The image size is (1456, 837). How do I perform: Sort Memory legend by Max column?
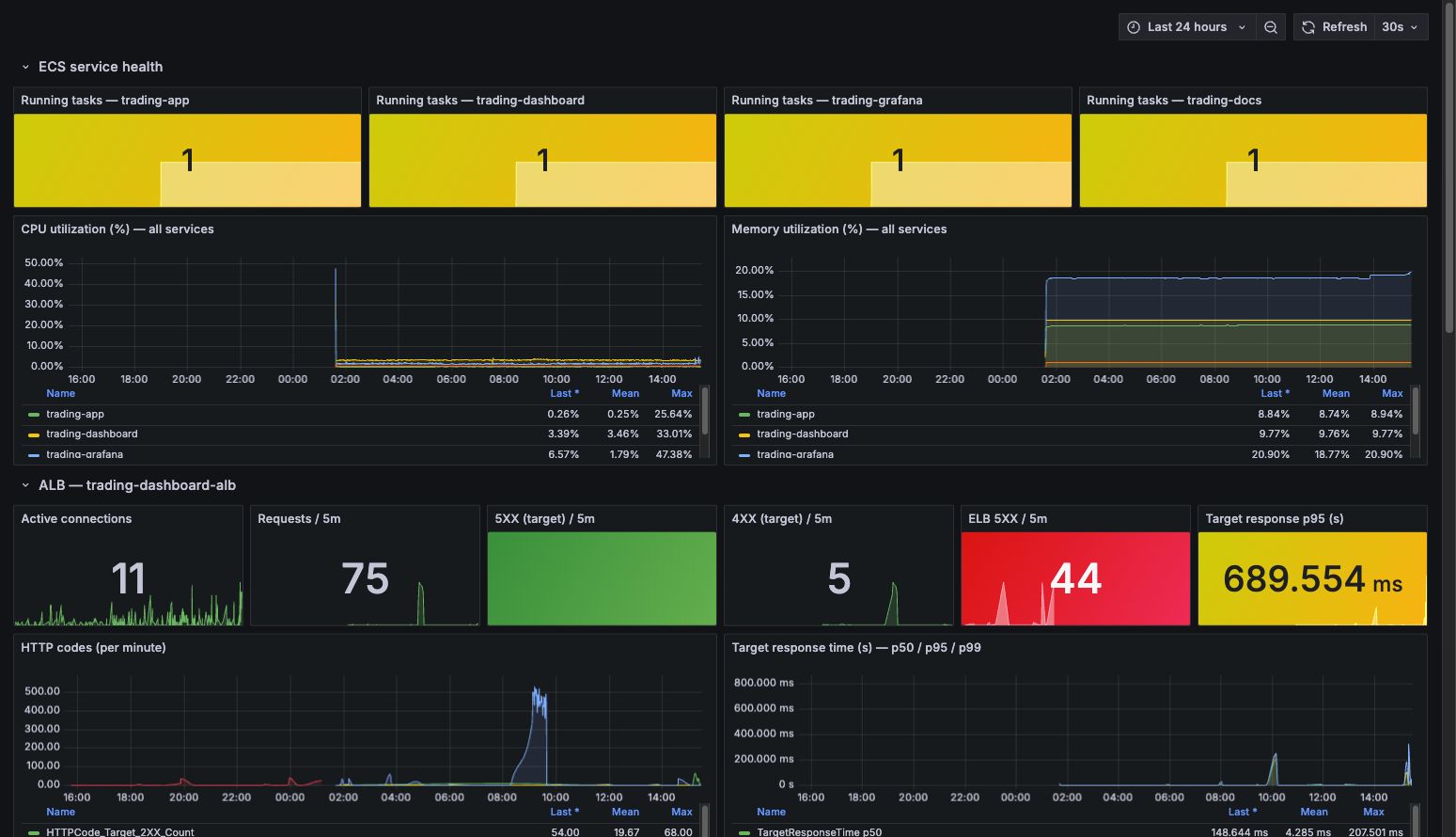[x=1392, y=394]
